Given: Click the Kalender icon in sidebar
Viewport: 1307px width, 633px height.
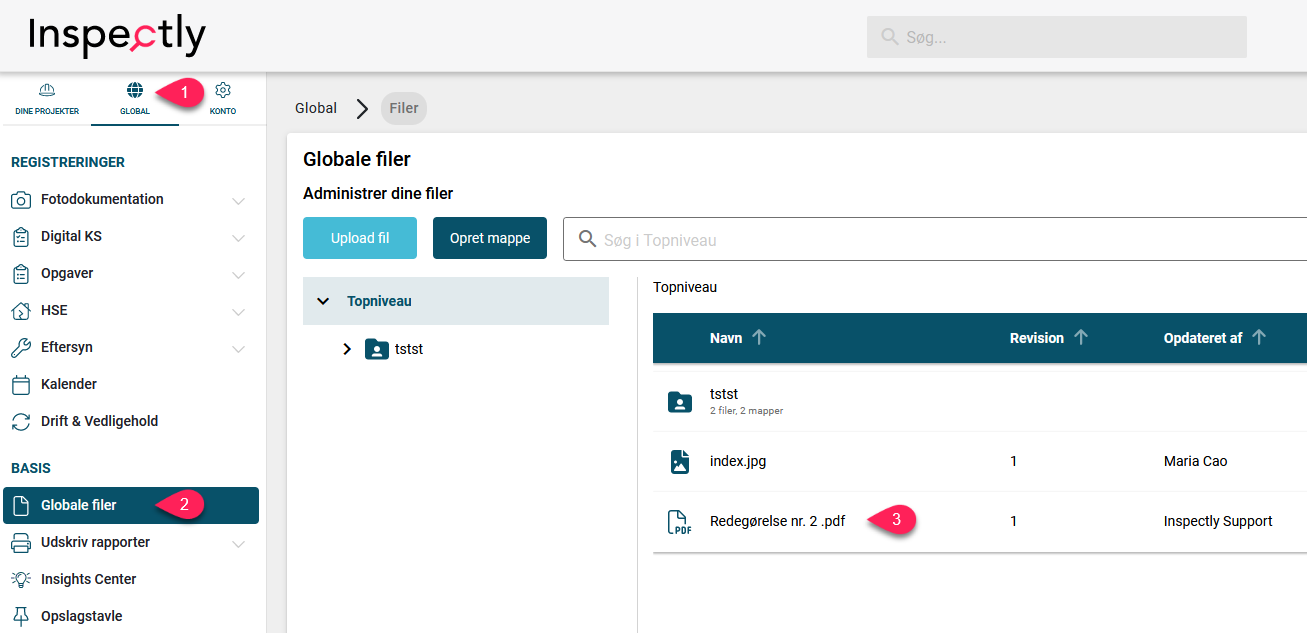Looking at the screenshot, I should (21, 385).
